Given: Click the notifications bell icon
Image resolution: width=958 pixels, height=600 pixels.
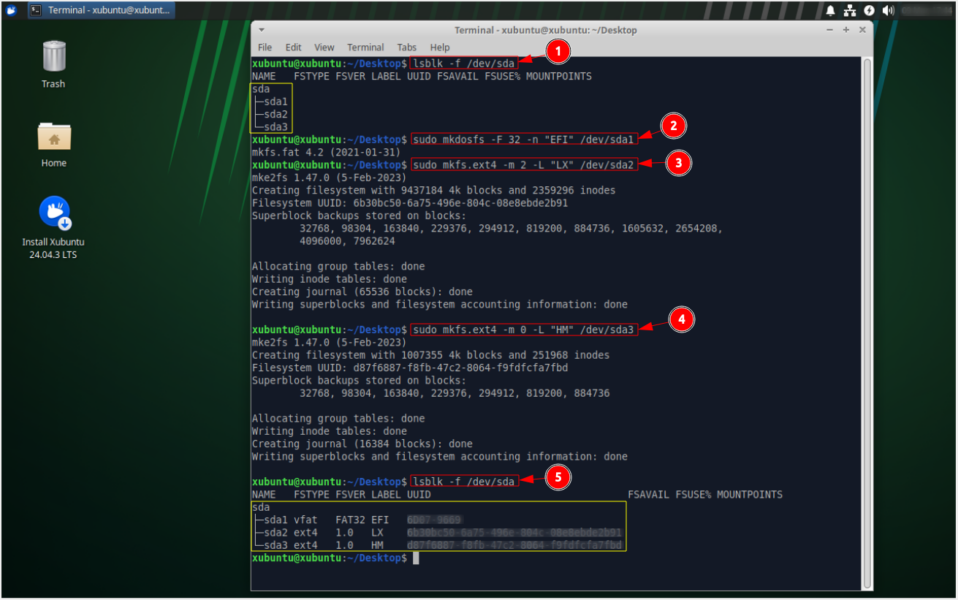Looking at the screenshot, I should click(x=830, y=10).
